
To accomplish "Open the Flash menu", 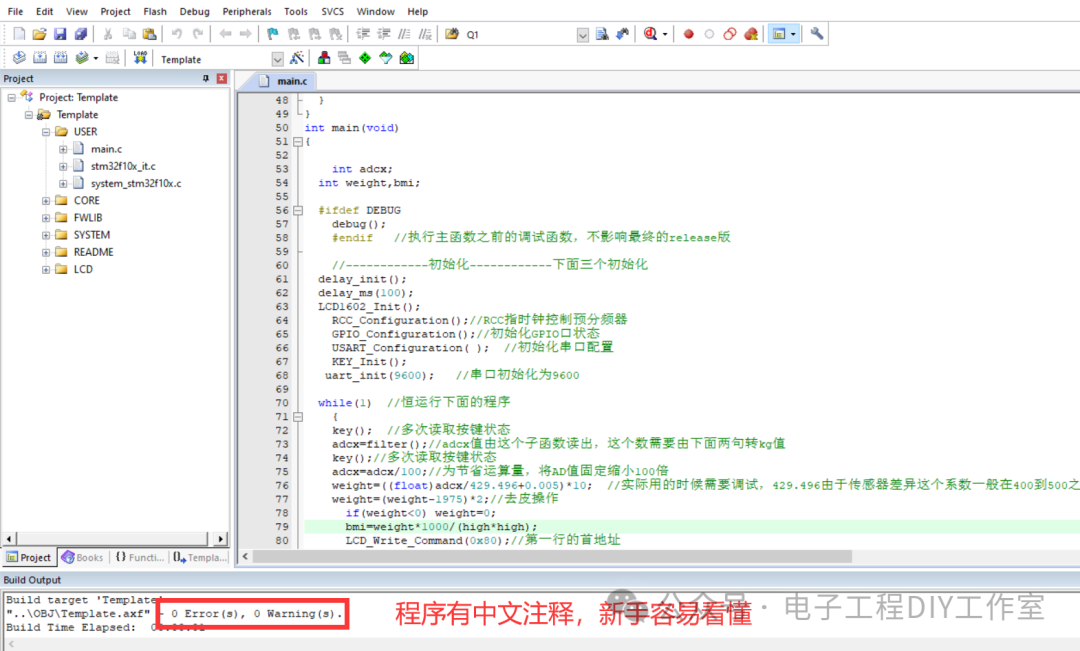I will tap(155, 11).
